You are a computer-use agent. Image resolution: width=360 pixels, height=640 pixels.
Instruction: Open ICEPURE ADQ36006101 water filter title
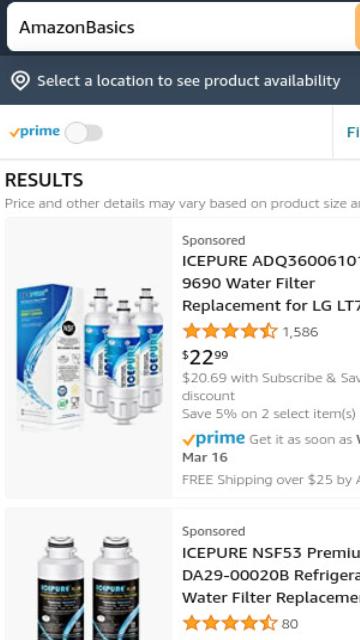pyautogui.click(x=271, y=283)
